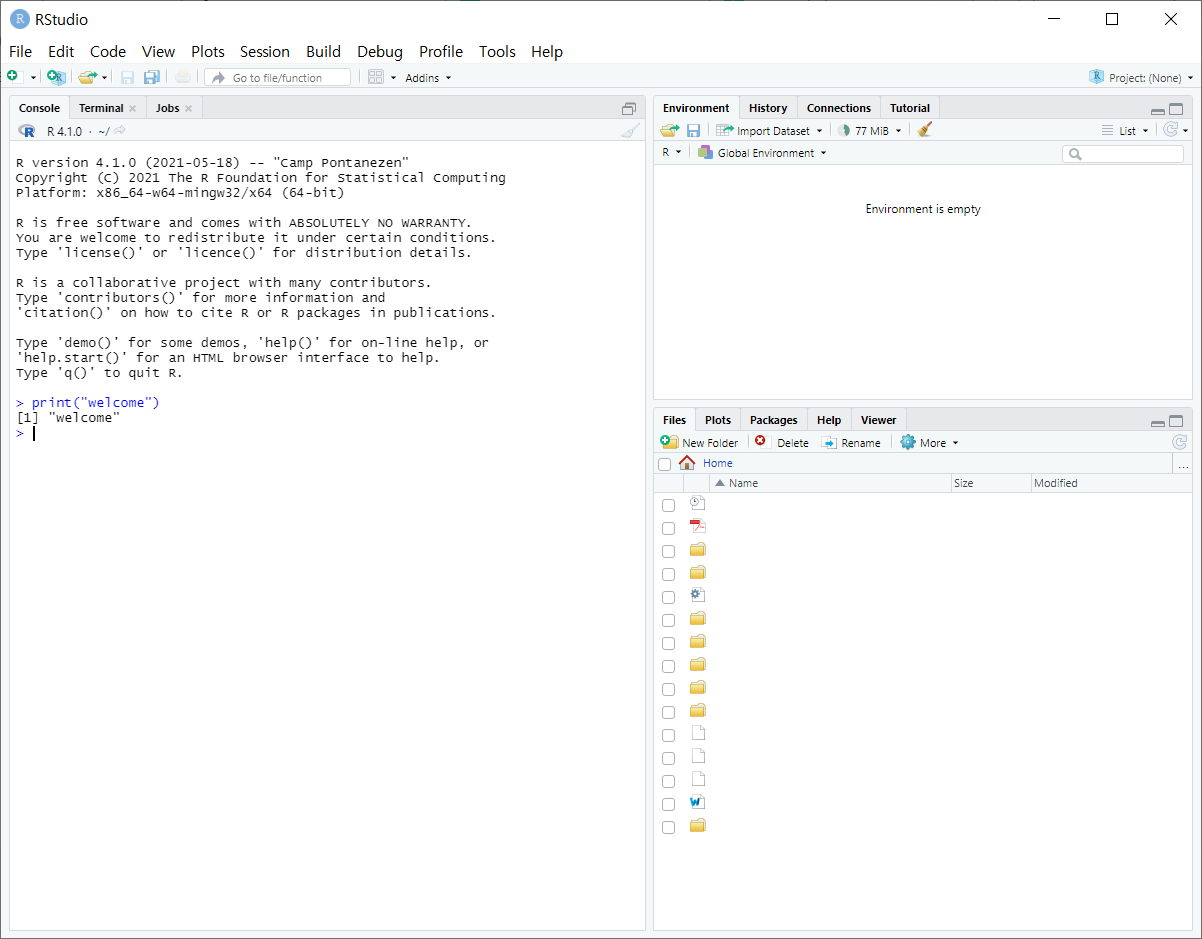The image size is (1202, 939).
Task: Minimize the Environment pane
Action: click(1158, 110)
